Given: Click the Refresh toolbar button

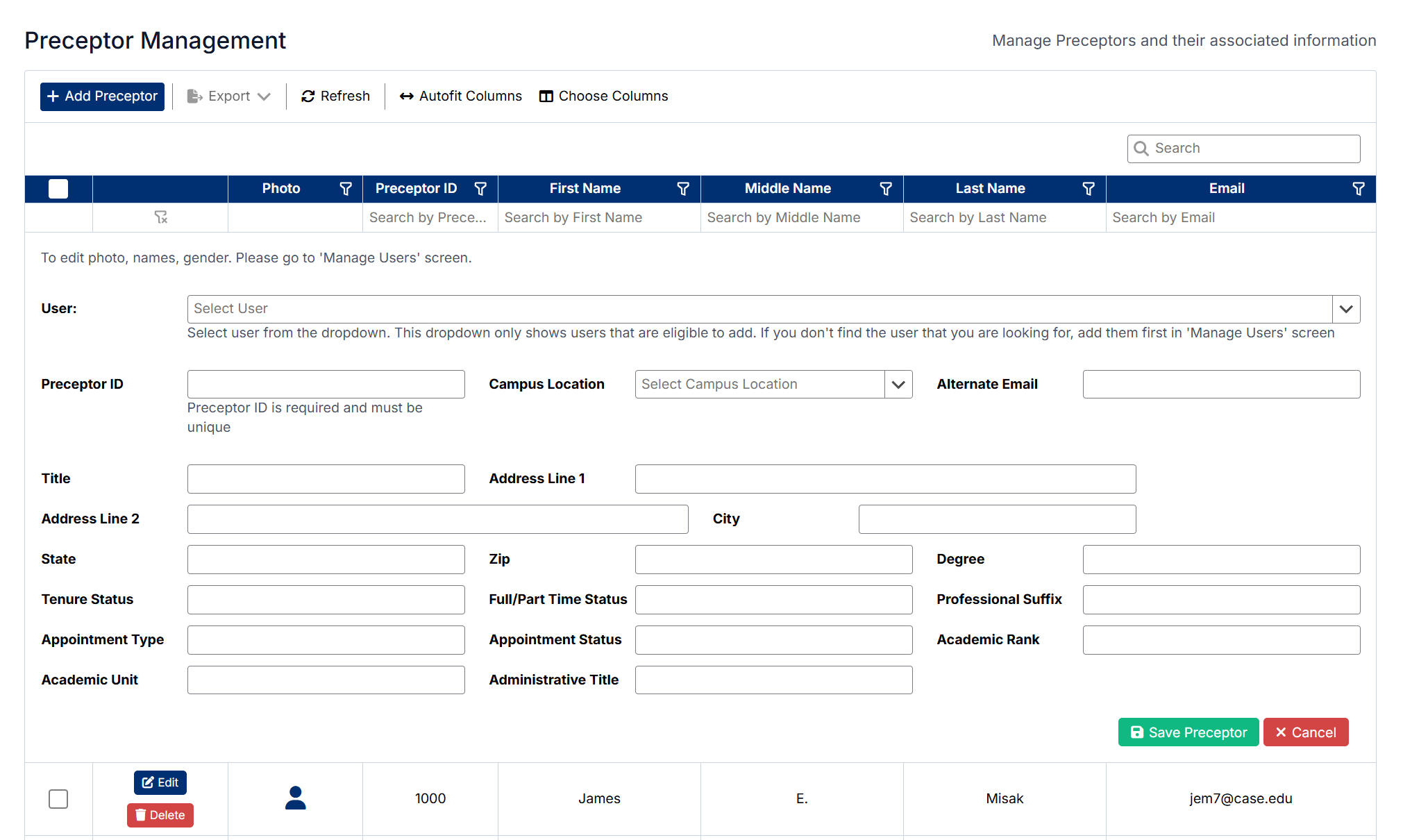Looking at the screenshot, I should 336,96.
